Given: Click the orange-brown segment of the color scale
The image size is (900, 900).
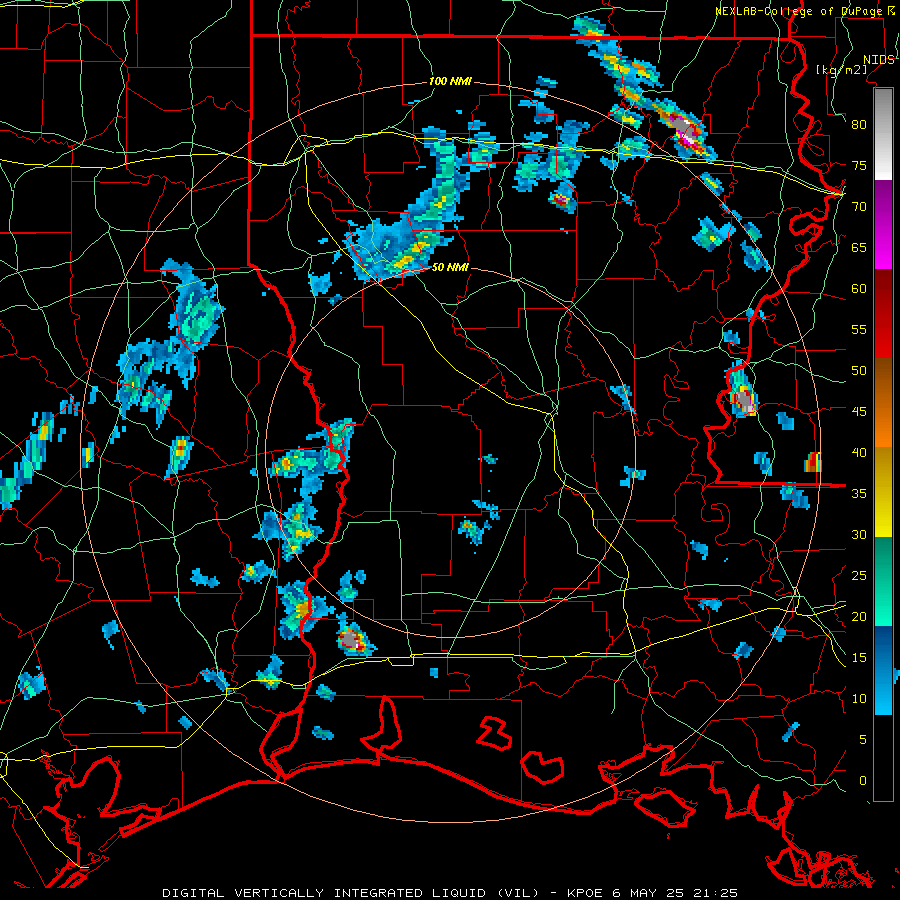Looking at the screenshot, I should pos(883,403).
